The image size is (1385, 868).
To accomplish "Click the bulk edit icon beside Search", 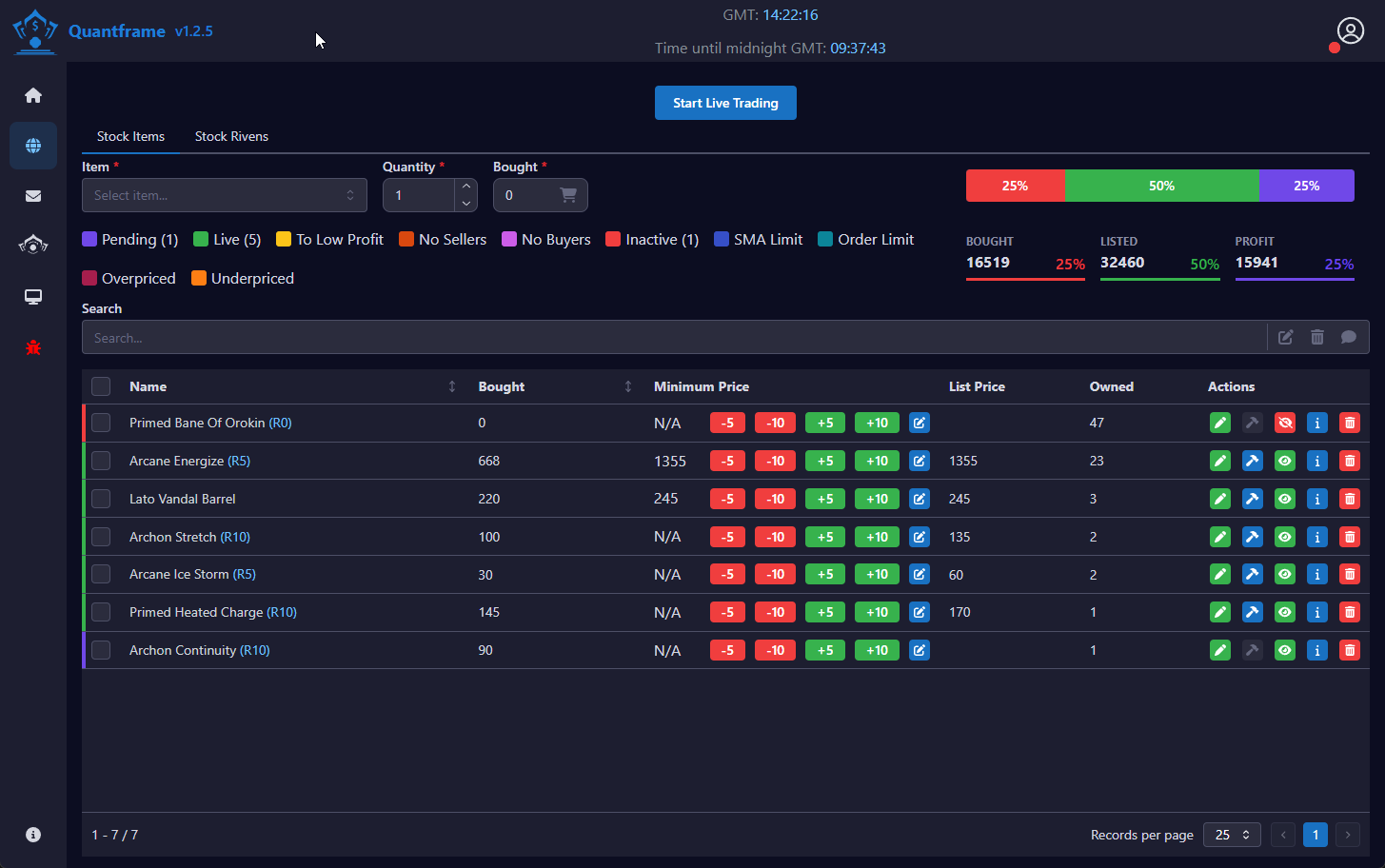I will pyautogui.click(x=1286, y=337).
